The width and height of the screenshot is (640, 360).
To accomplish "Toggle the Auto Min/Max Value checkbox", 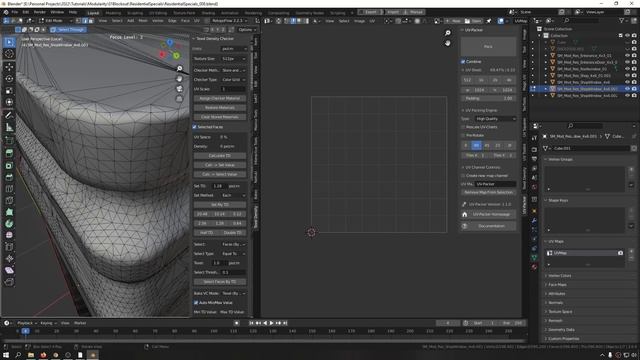I will [x=196, y=302].
